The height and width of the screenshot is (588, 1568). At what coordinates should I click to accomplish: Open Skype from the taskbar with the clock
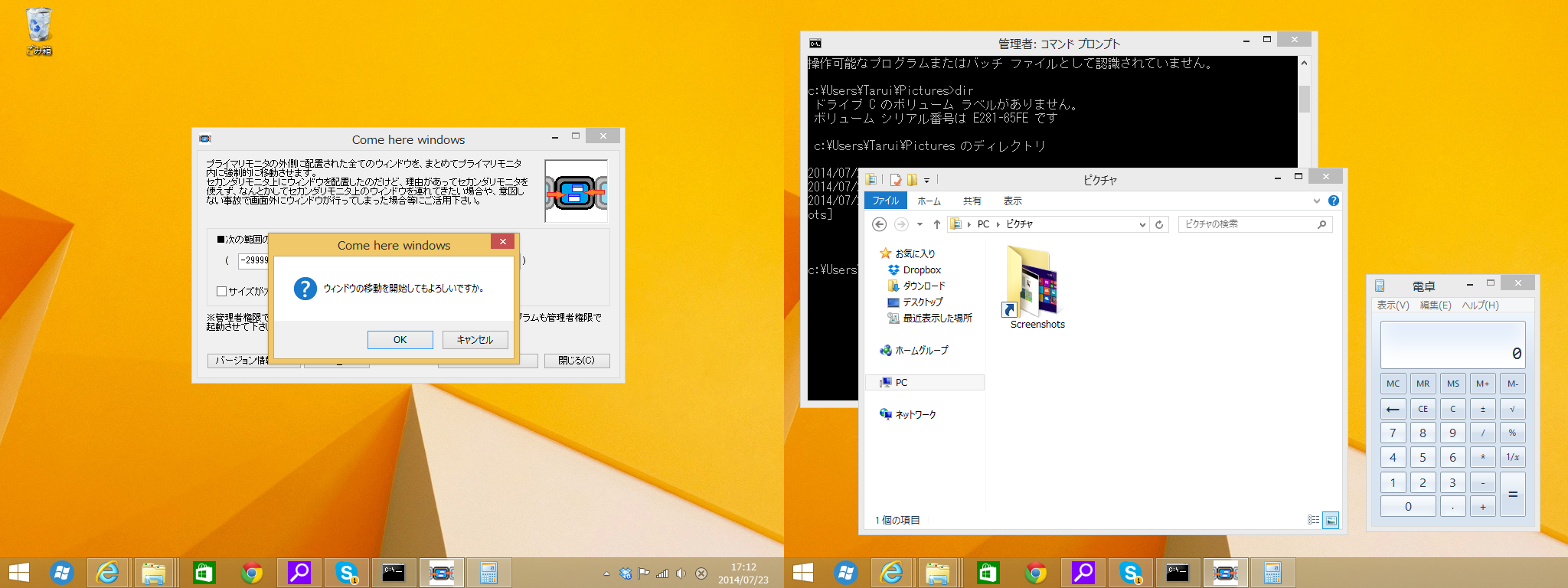click(347, 573)
